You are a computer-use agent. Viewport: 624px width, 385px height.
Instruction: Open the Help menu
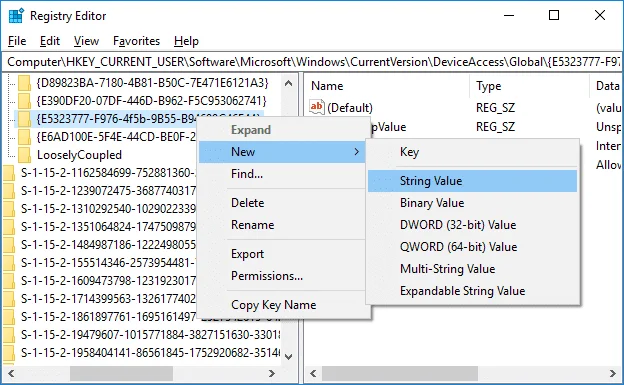click(186, 41)
